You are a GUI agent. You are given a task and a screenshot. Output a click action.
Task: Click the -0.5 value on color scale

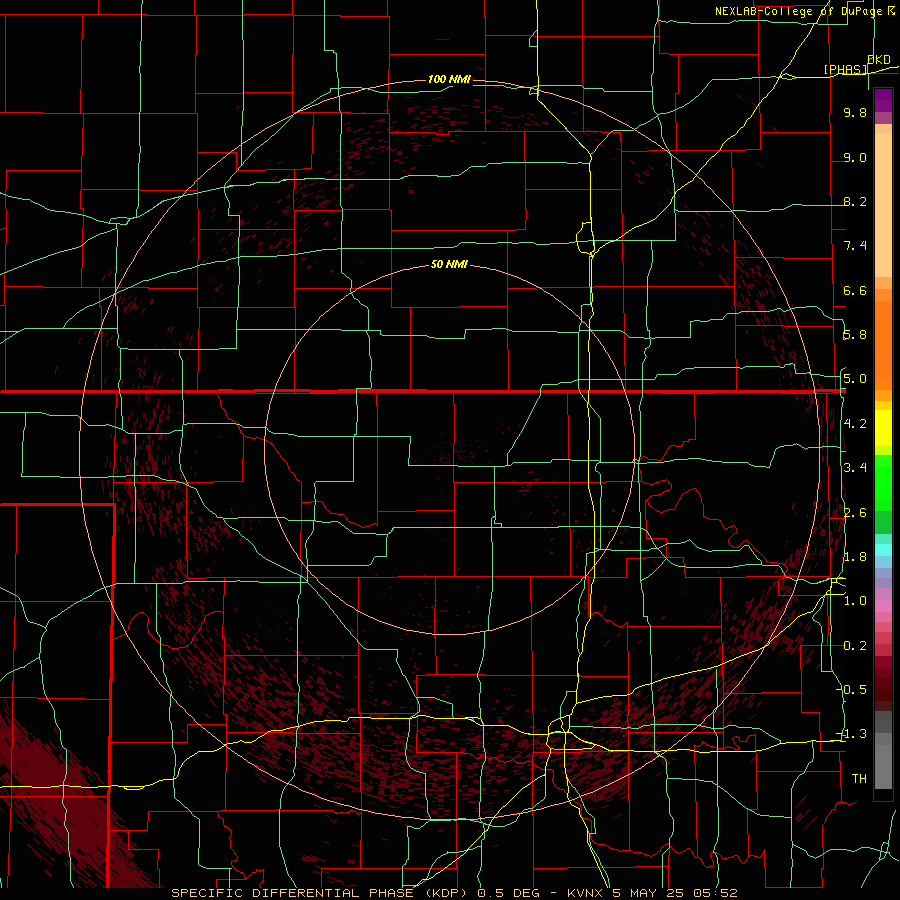[x=852, y=689]
